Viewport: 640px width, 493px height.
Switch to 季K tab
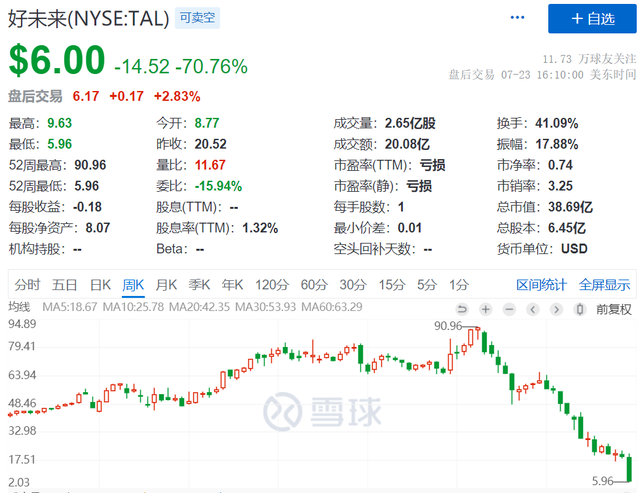click(199, 285)
